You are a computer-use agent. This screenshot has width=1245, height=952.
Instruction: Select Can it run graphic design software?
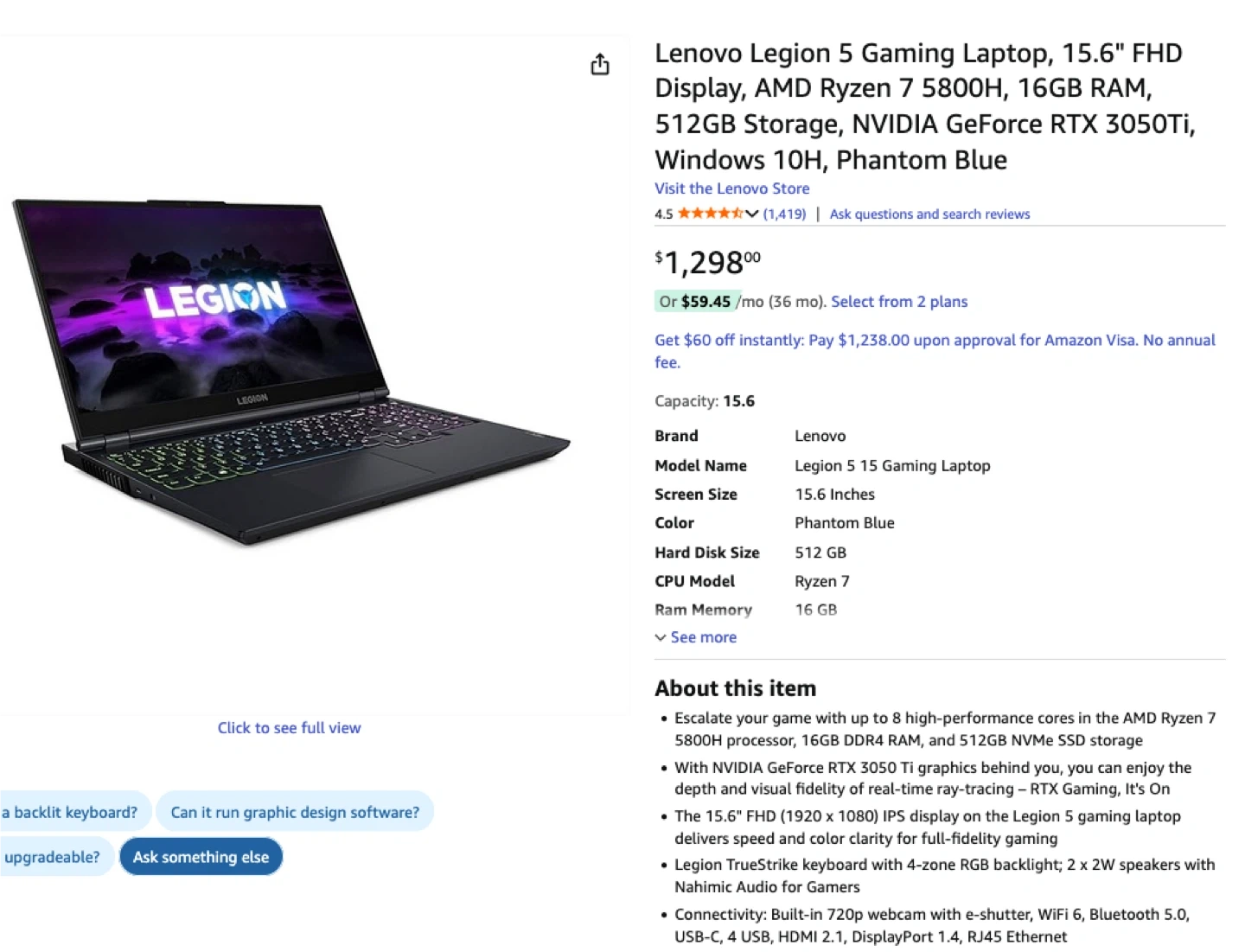(x=295, y=812)
